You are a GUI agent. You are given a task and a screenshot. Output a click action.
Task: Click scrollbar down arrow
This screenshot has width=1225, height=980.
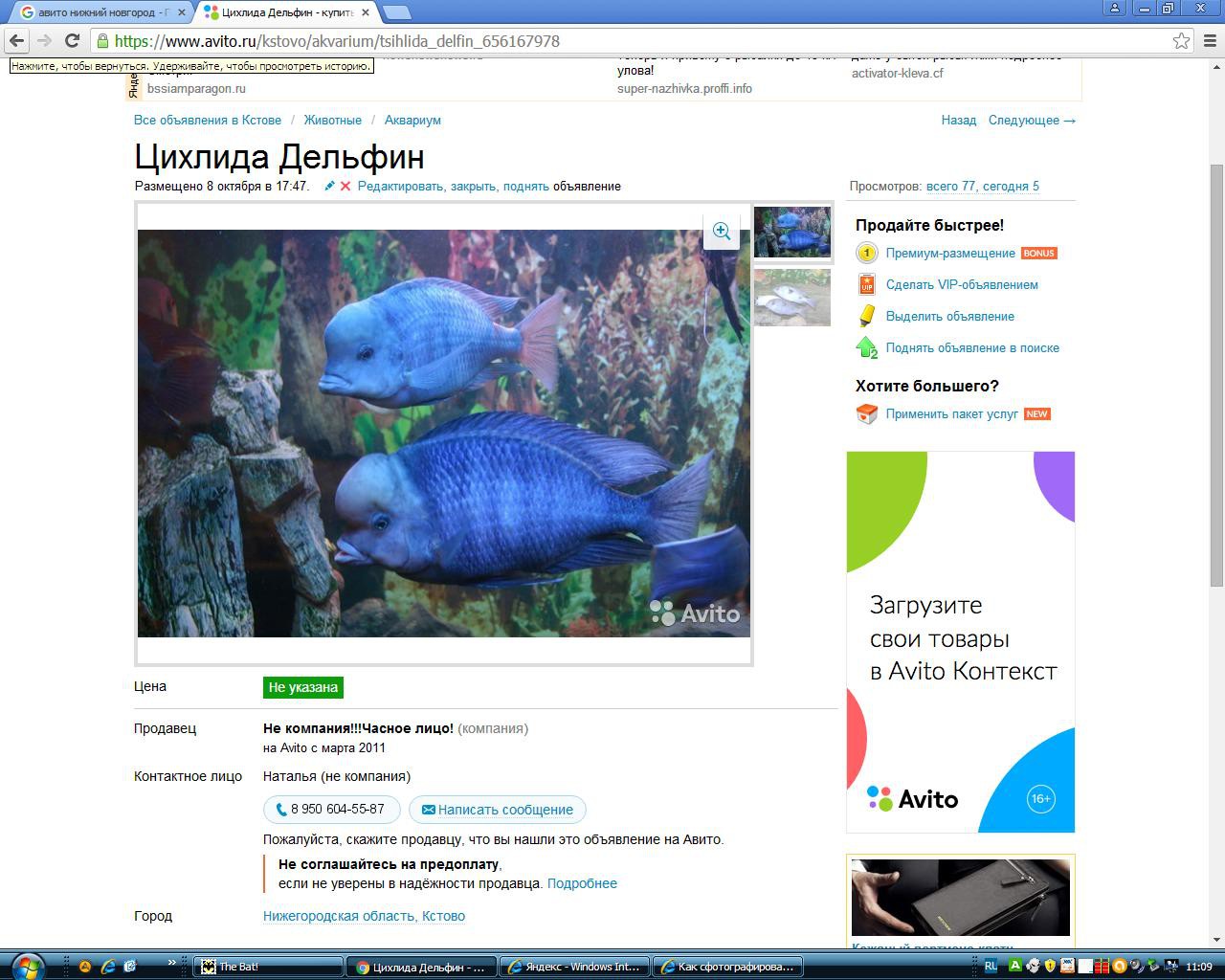coord(1216,941)
